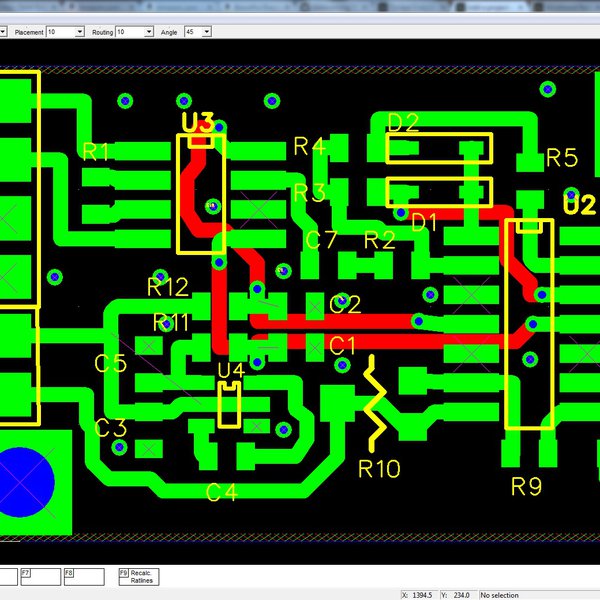The height and width of the screenshot is (600, 600).
Task: Select the U2 component label
Action: [580, 205]
